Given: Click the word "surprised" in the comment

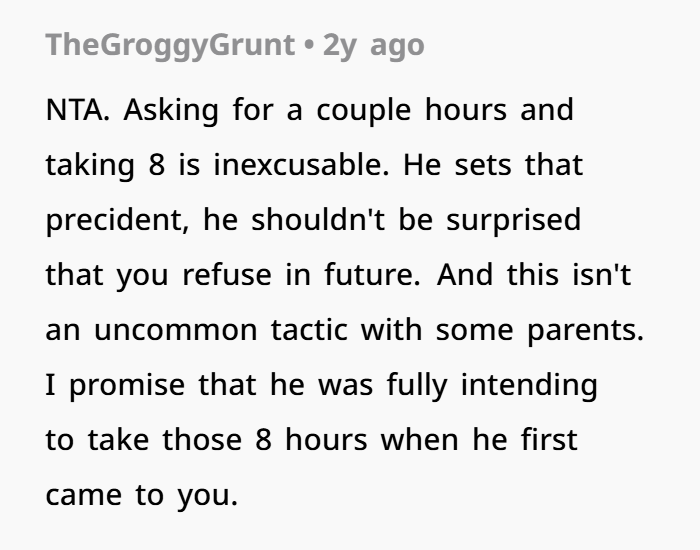Looking at the screenshot, I should click(x=513, y=220).
